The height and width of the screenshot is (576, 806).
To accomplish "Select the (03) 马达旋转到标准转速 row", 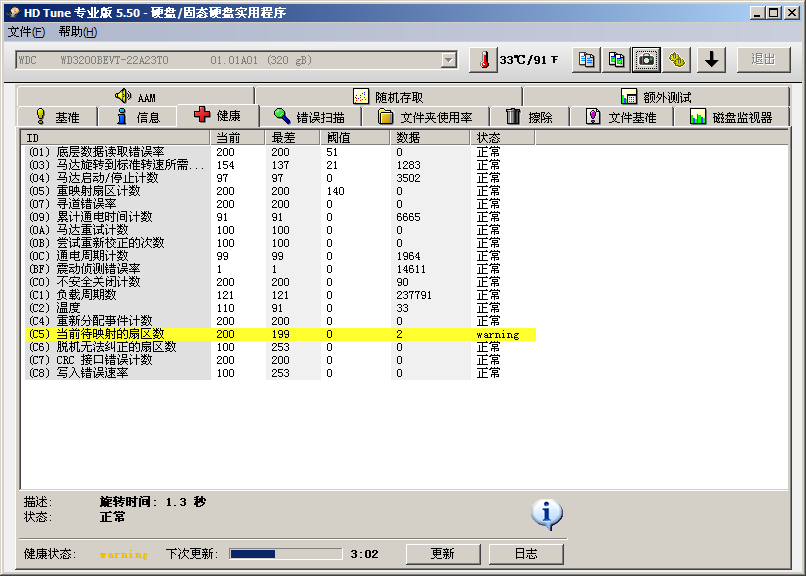I will 280,165.
